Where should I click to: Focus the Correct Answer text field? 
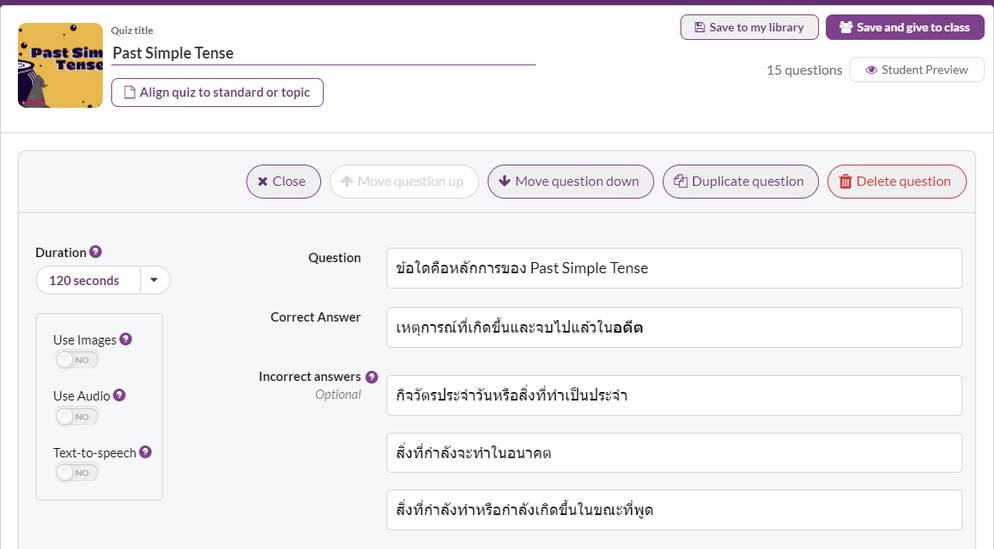(x=674, y=328)
